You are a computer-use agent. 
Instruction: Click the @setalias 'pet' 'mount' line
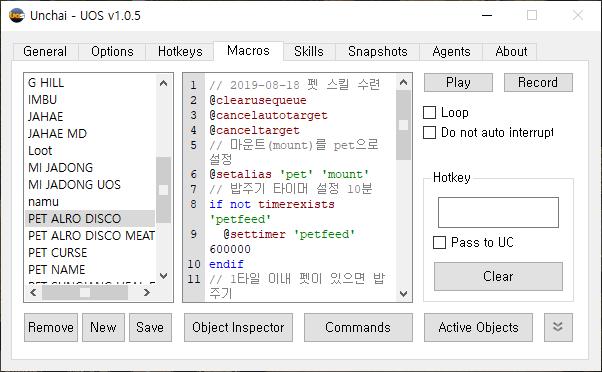tap(289, 174)
